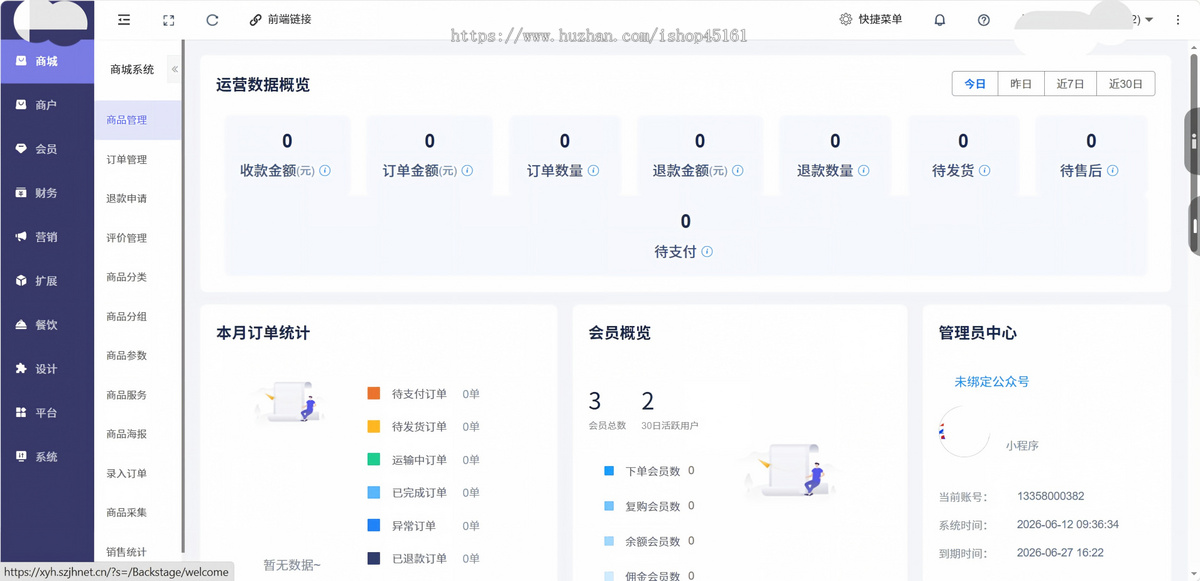
Task: Open 系统 in the main sidebar
Action: tap(47, 457)
